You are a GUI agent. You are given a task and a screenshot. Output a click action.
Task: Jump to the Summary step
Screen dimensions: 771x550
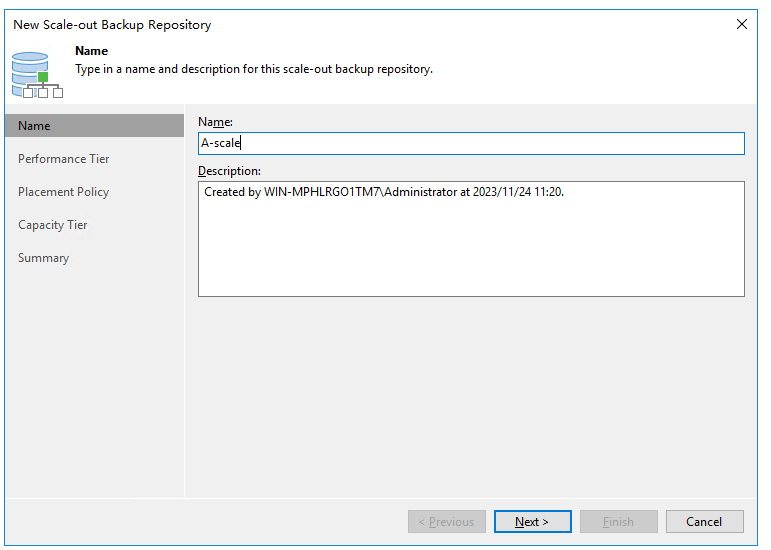tap(44, 258)
